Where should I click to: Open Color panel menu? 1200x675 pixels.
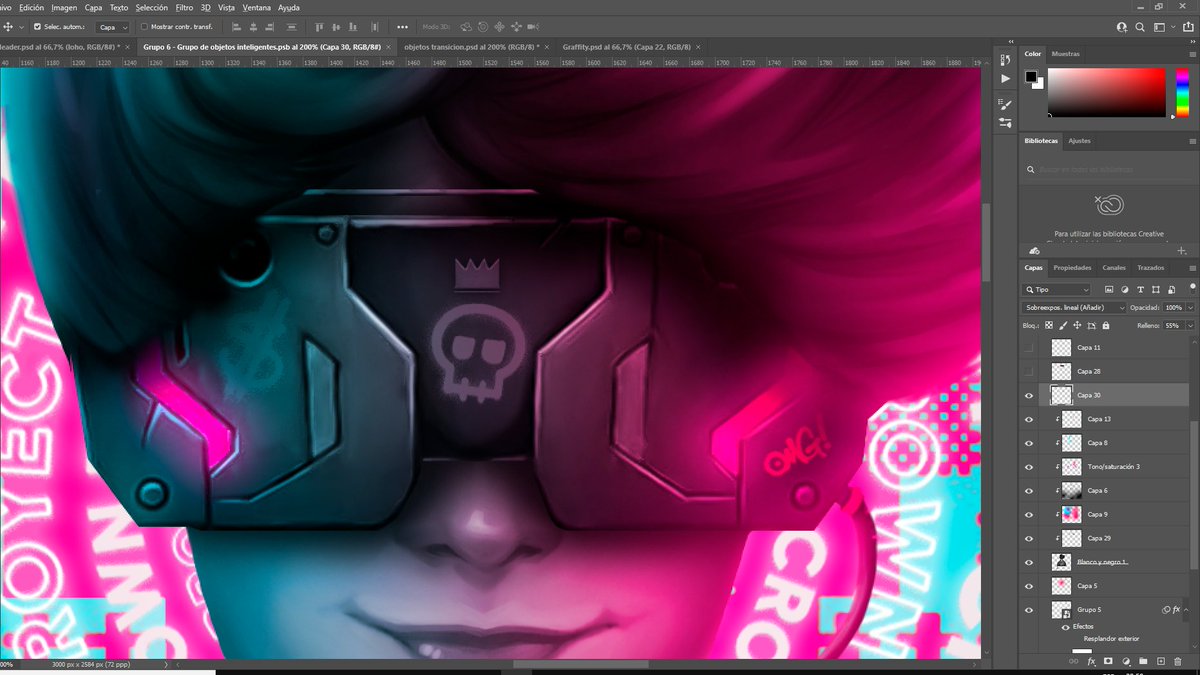point(1193,54)
